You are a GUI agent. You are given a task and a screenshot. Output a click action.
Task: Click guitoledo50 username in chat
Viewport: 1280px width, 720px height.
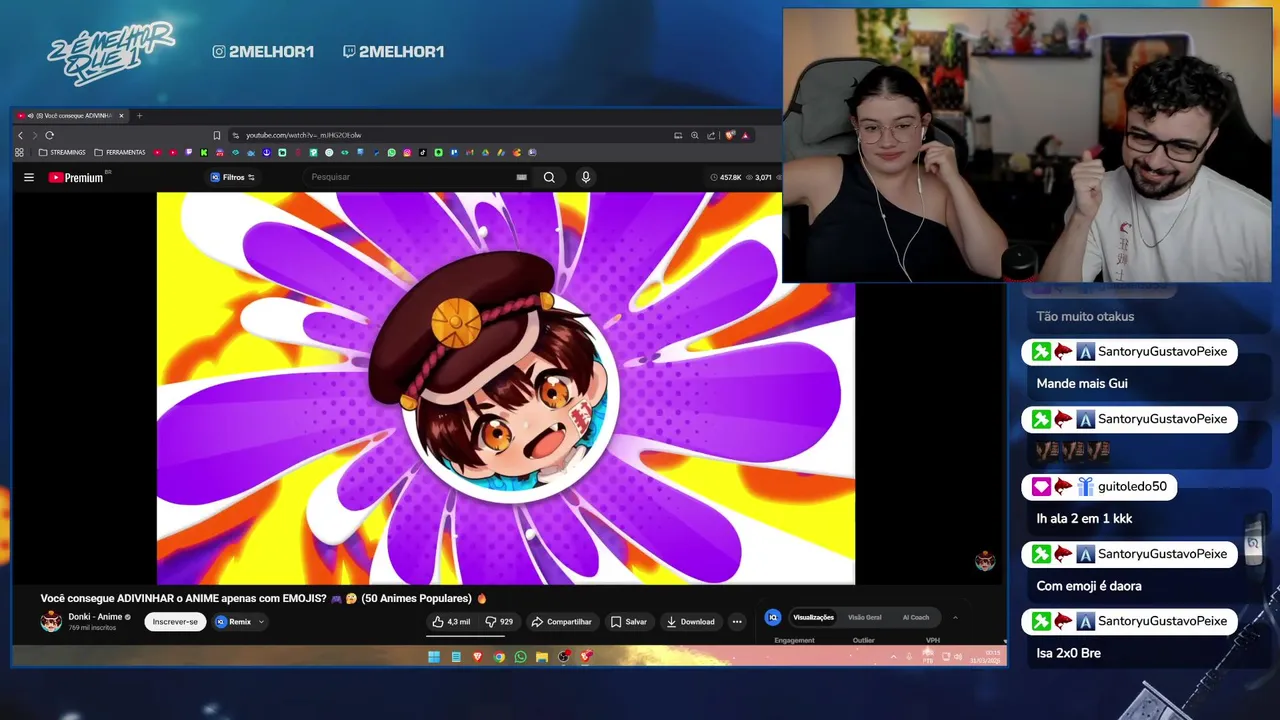tap(1132, 487)
